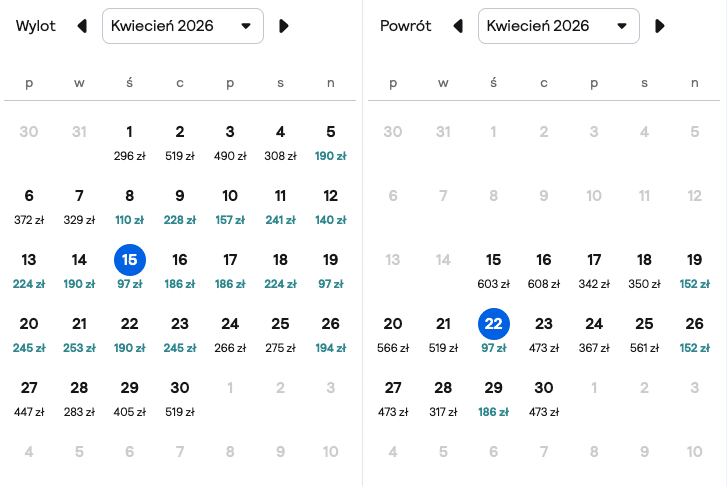727x486 pixels.
Task: Pick departure date 12 at 140 zł
Action: (x=331, y=206)
